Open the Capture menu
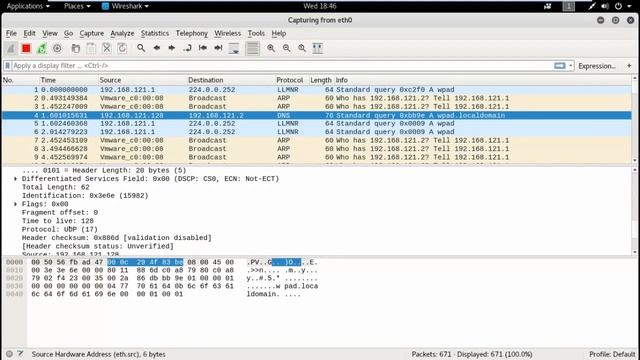This screenshot has height=360, width=640. (x=91, y=33)
